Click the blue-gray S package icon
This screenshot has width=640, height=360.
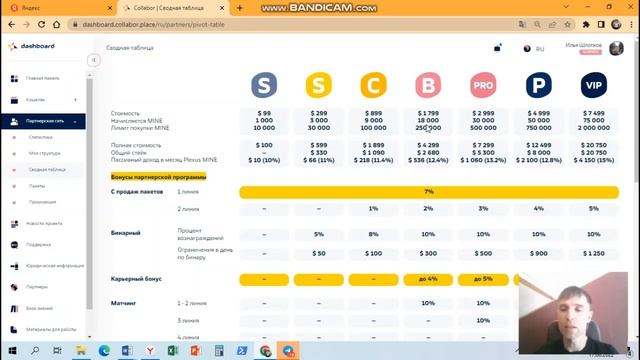coord(264,85)
